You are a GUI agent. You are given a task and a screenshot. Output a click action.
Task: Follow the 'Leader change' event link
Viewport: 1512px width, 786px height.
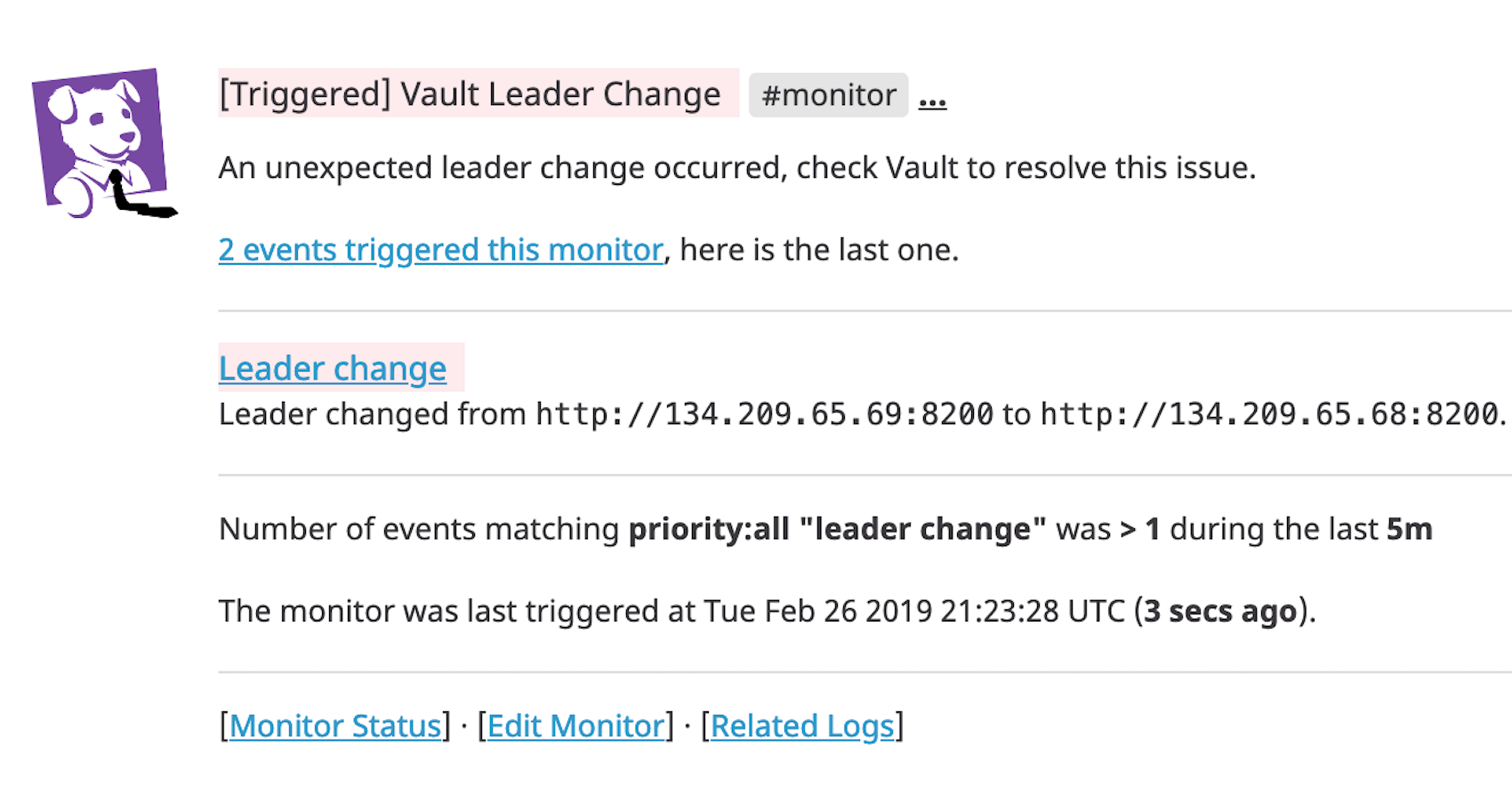pos(334,367)
